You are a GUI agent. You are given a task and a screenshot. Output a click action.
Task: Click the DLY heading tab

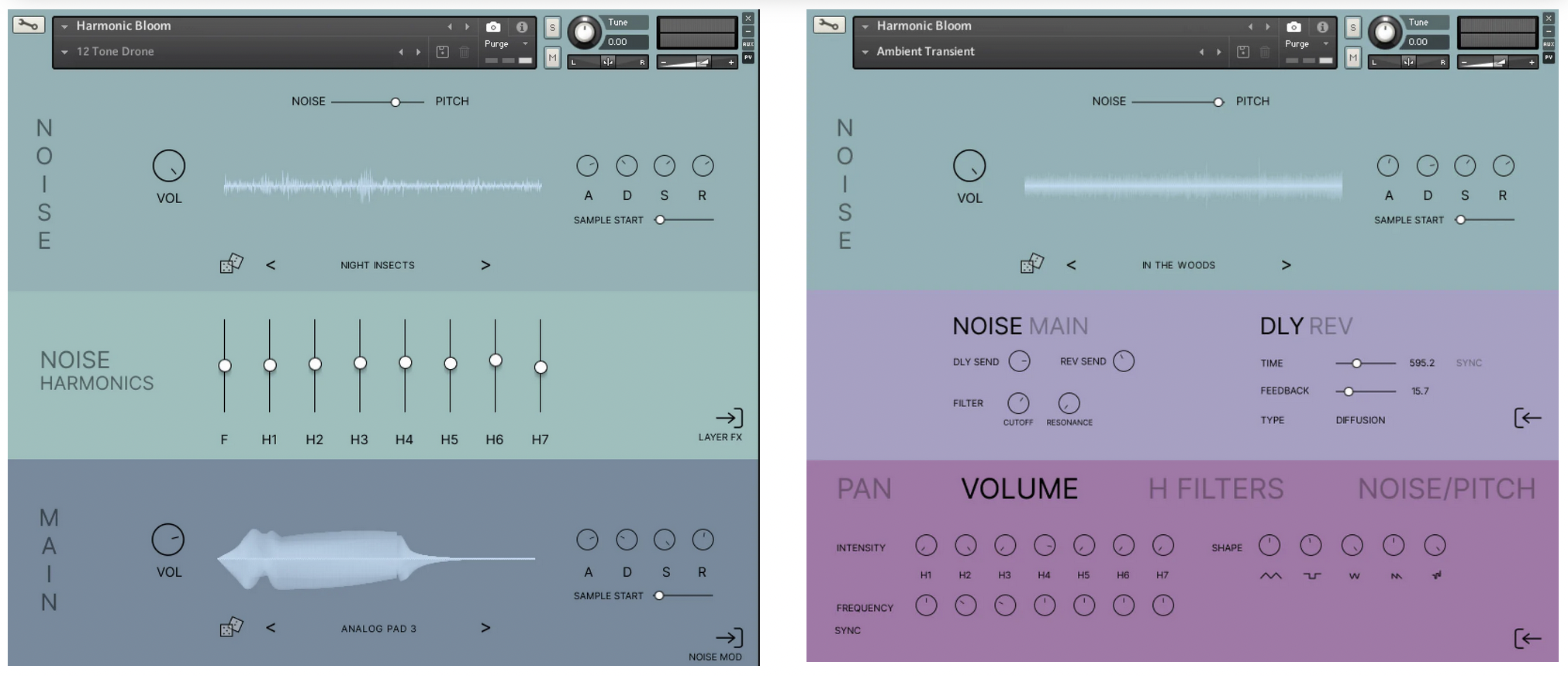1281,326
